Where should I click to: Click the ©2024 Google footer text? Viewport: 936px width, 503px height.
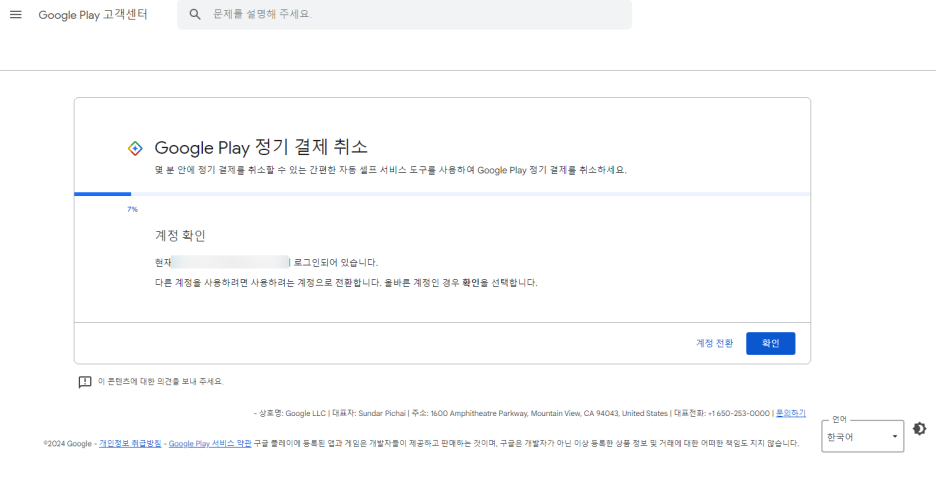coord(67,443)
